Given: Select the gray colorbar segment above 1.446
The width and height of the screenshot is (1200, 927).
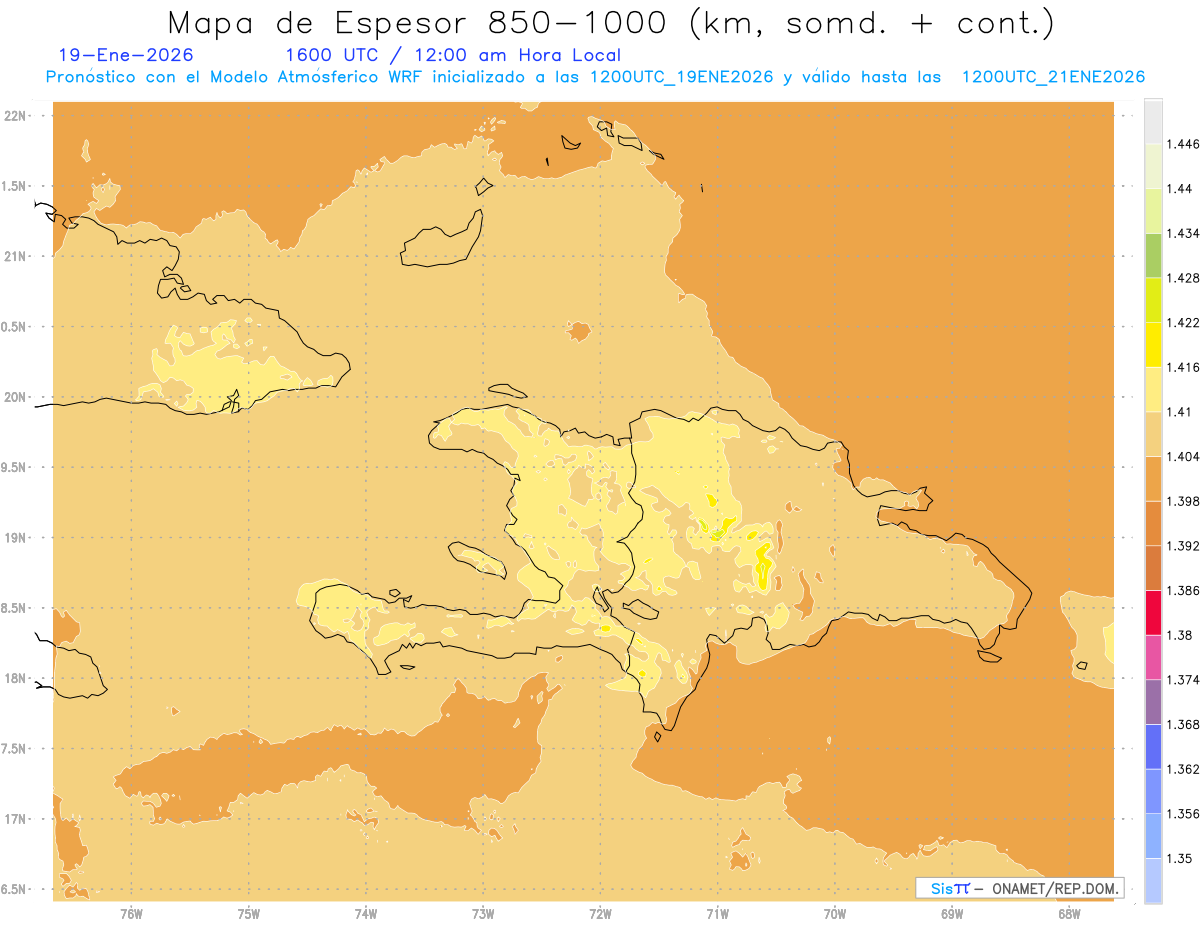Looking at the screenshot, I should pos(1153,121).
